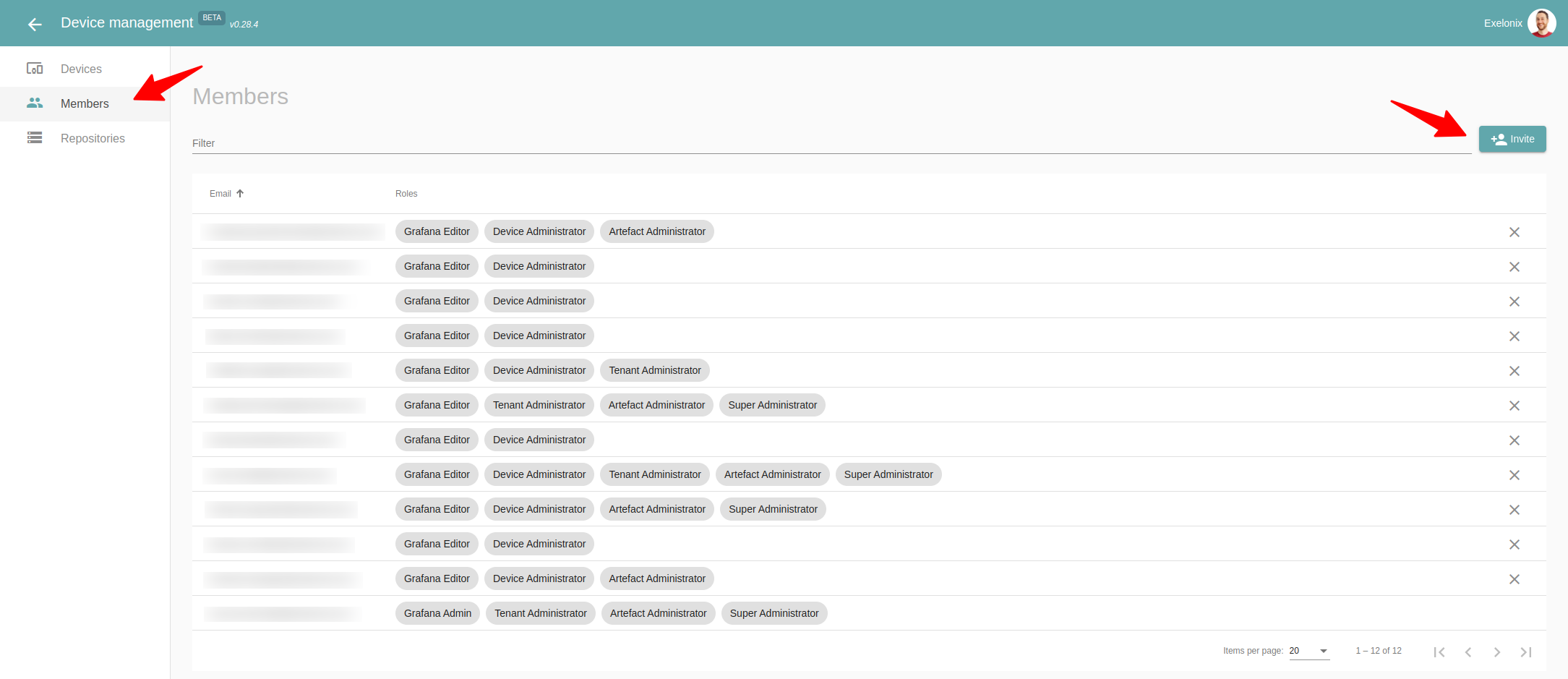Click Artefact Administrator chip in first row
Viewport: 1568px width, 679px height.
(657, 231)
